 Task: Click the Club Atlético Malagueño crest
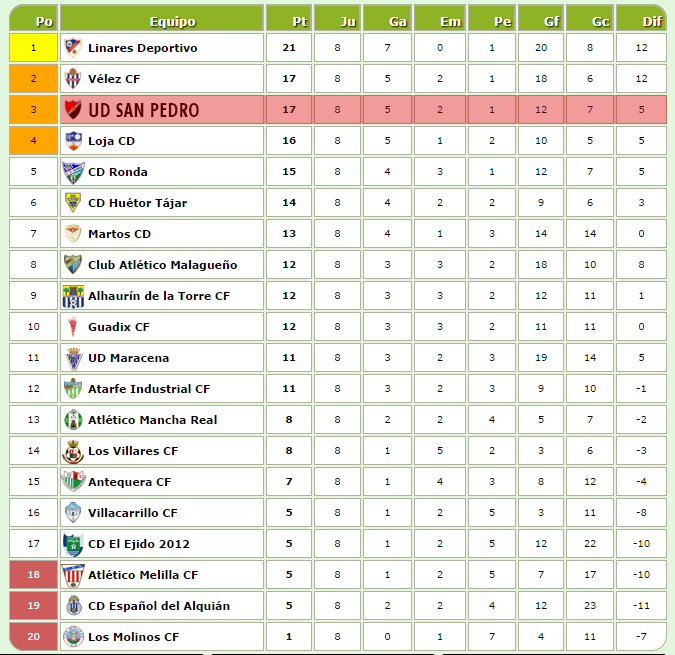(73, 264)
